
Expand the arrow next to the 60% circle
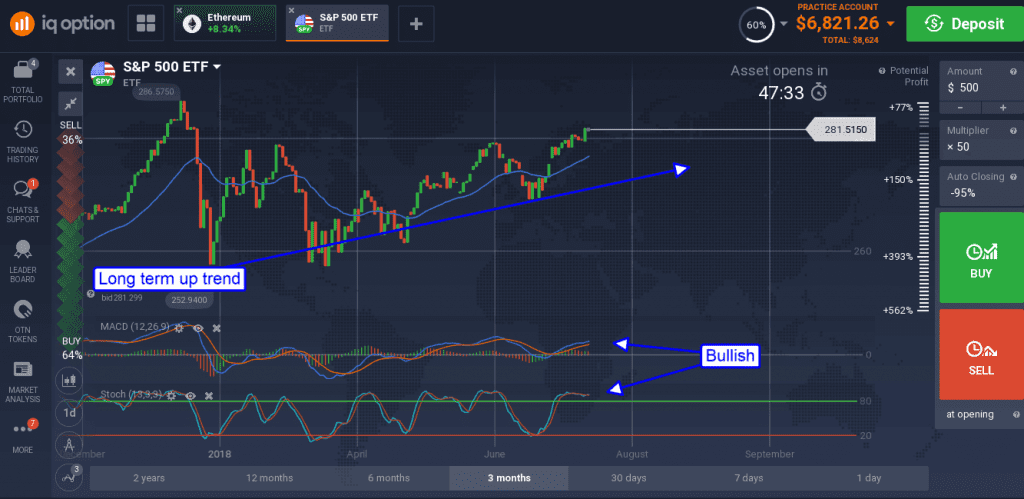(x=784, y=24)
